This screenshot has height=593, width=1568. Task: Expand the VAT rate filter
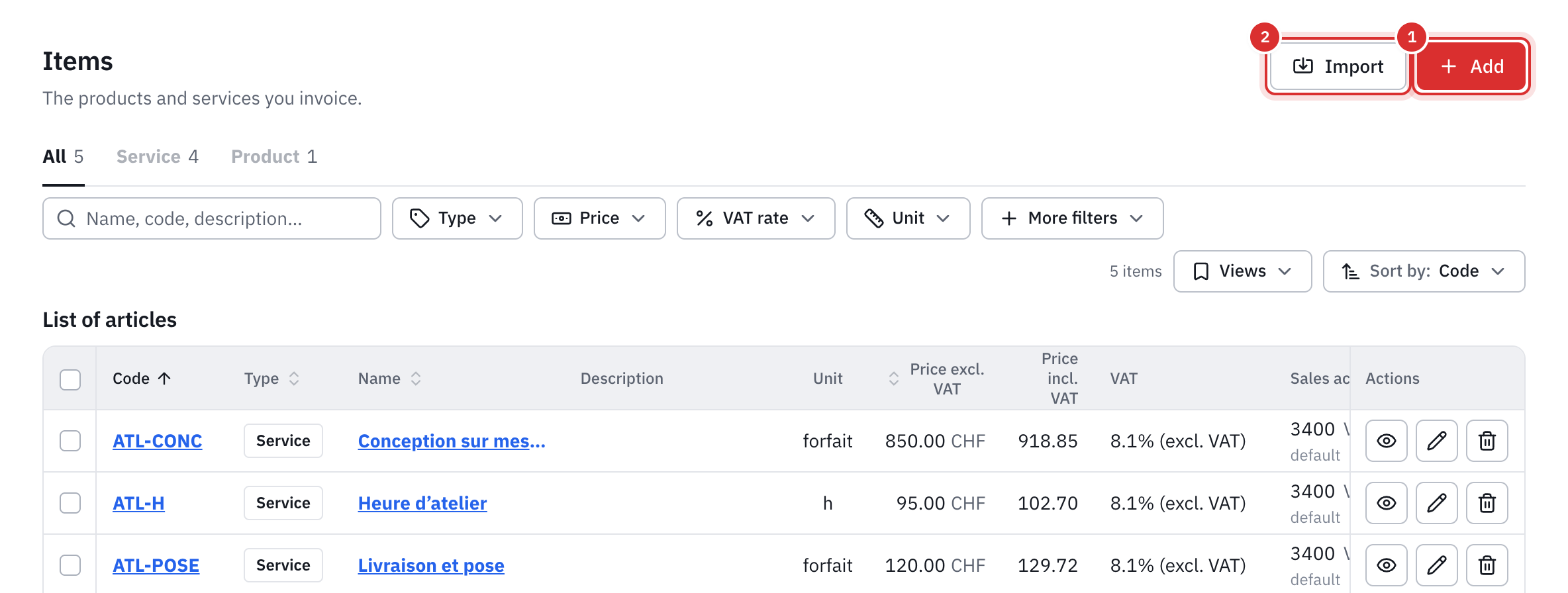click(x=756, y=218)
